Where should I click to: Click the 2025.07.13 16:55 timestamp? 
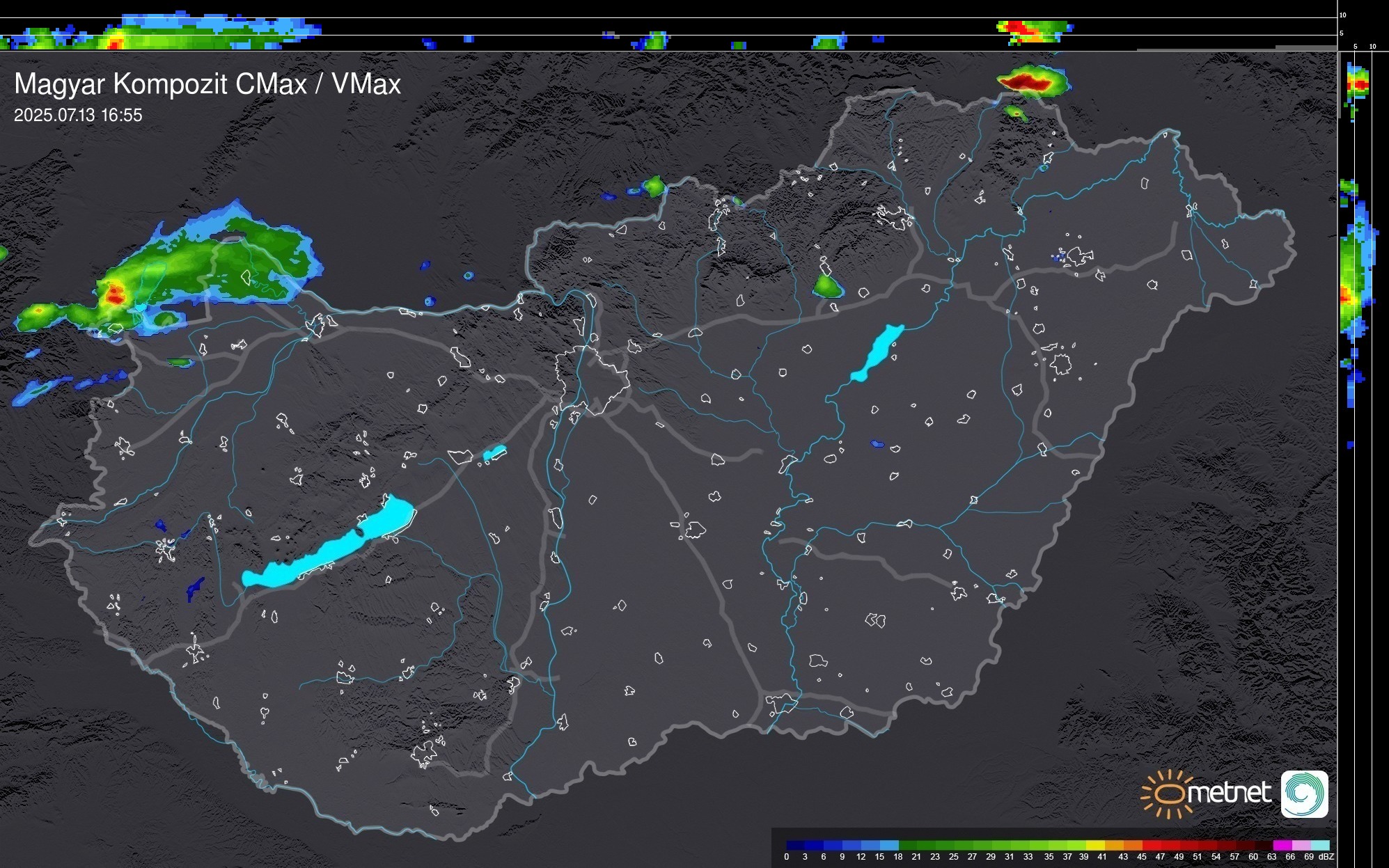click(78, 115)
